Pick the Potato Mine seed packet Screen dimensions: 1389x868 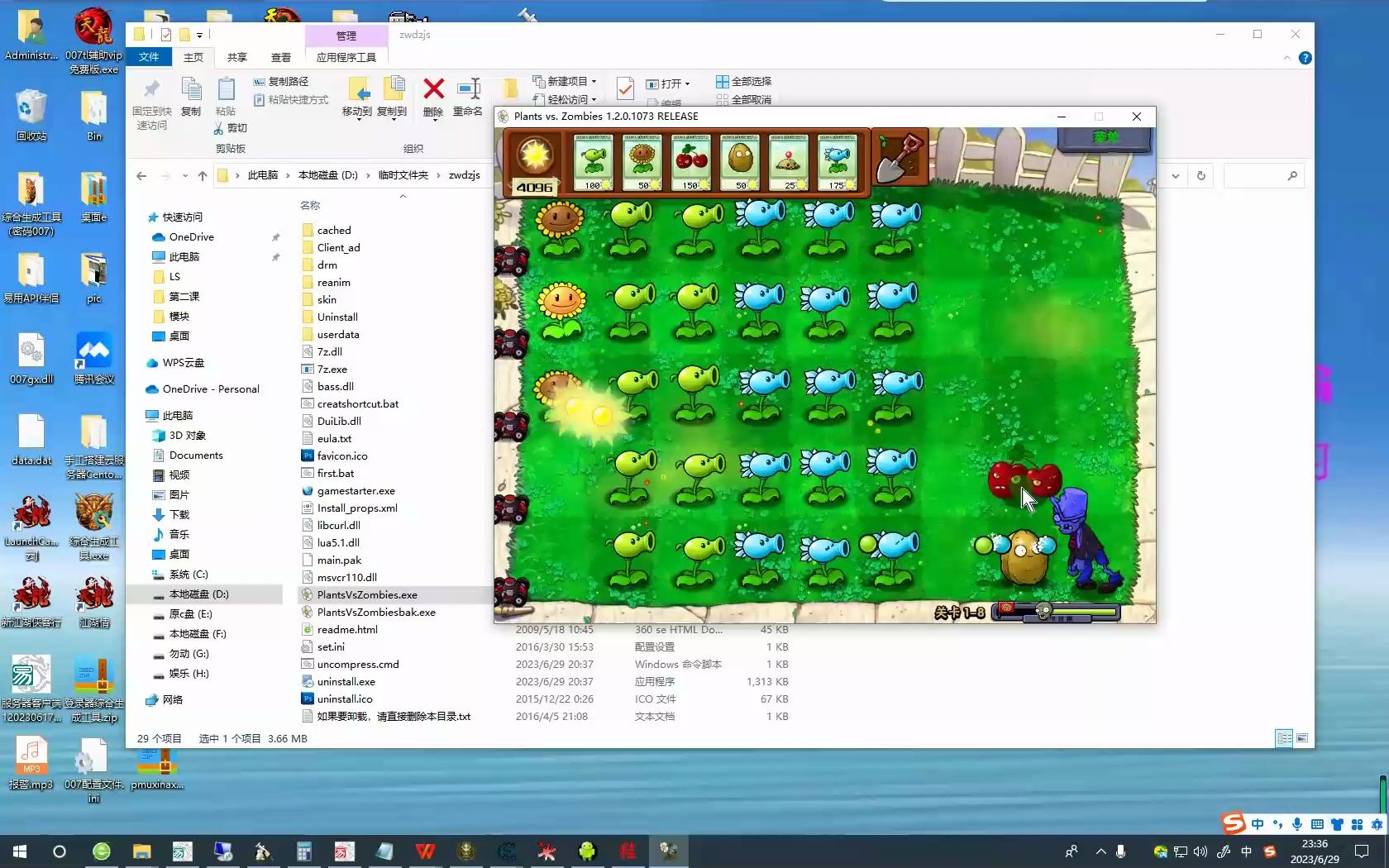click(789, 162)
